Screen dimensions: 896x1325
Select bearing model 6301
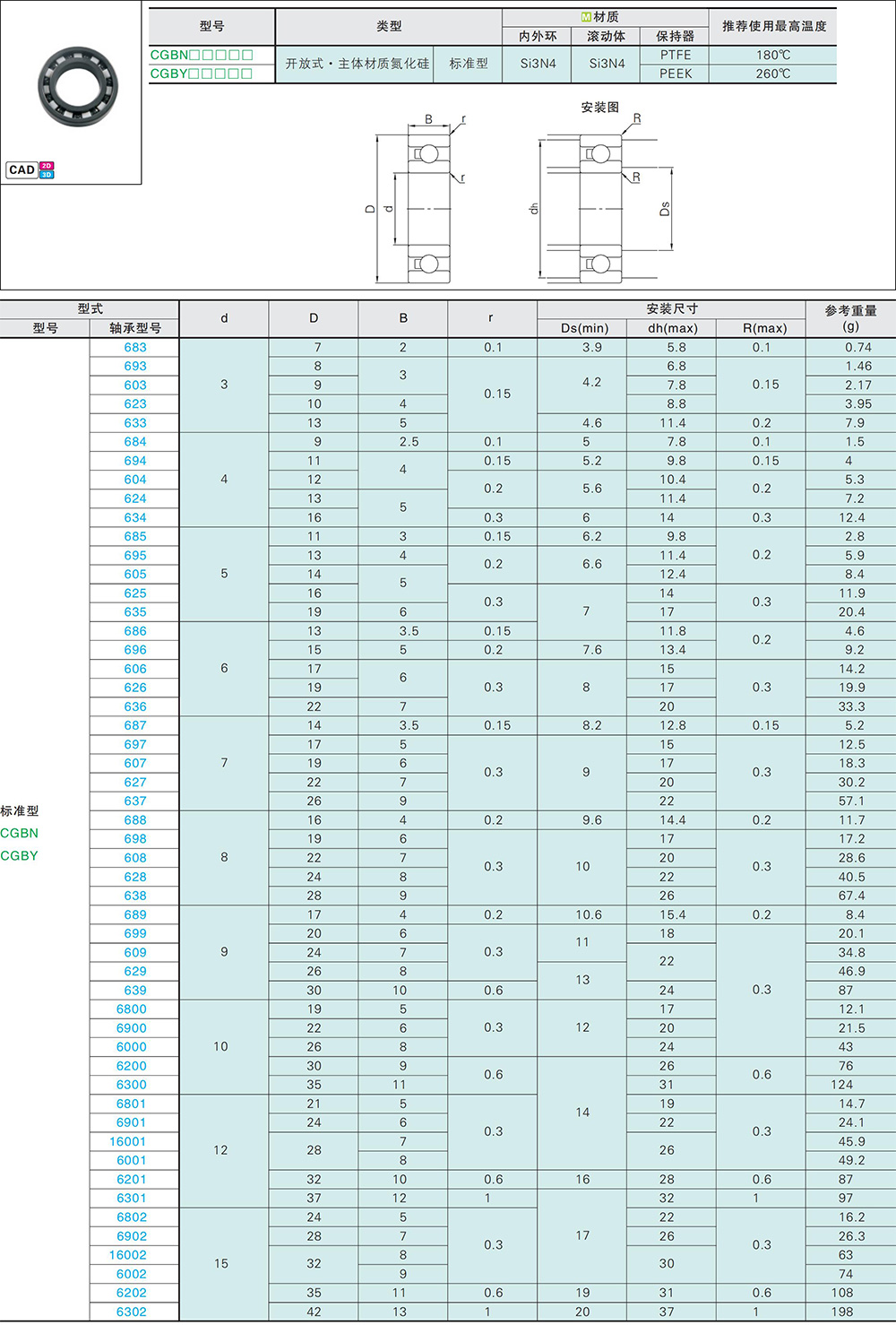pos(132,1198)
